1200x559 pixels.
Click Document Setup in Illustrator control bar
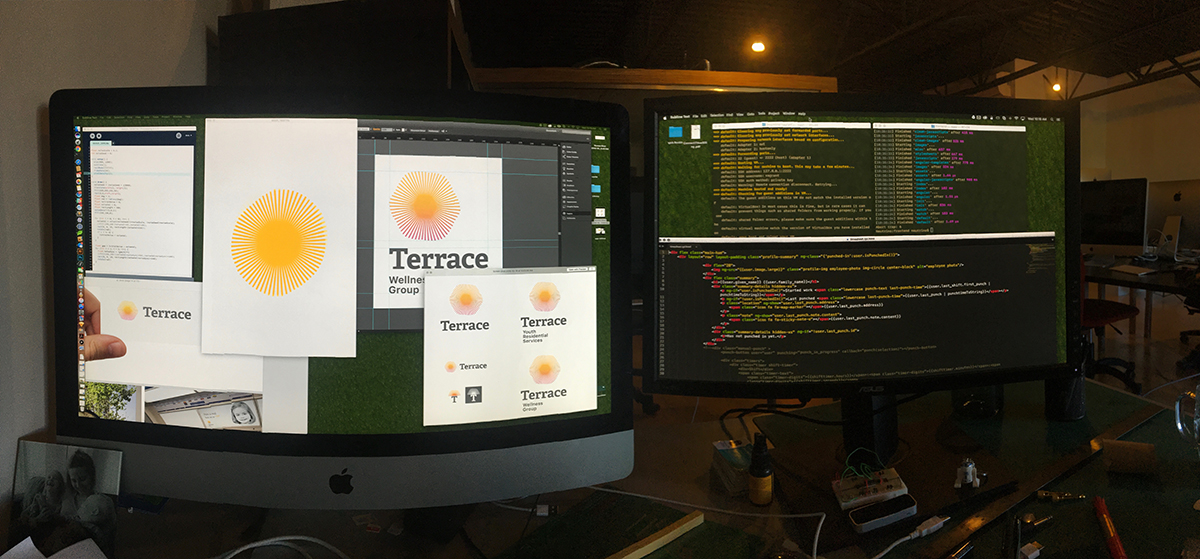tap(418, 131)
